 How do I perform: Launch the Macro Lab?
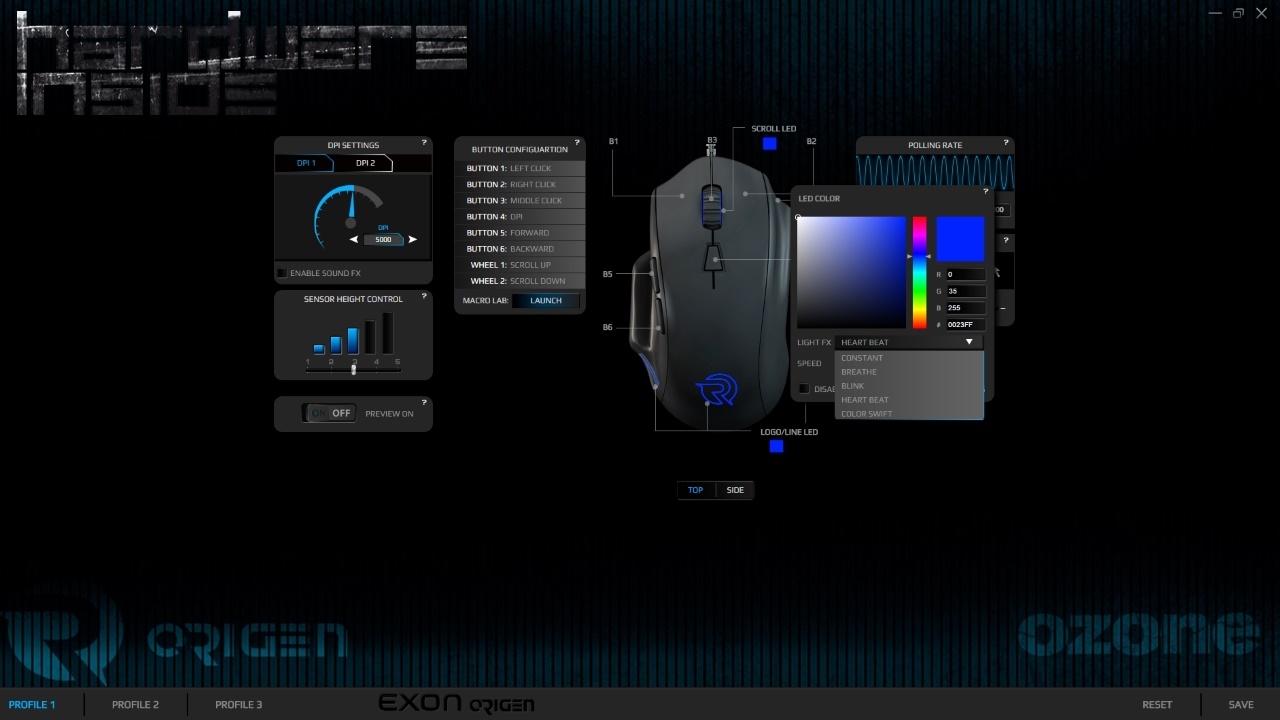point(546,301)
